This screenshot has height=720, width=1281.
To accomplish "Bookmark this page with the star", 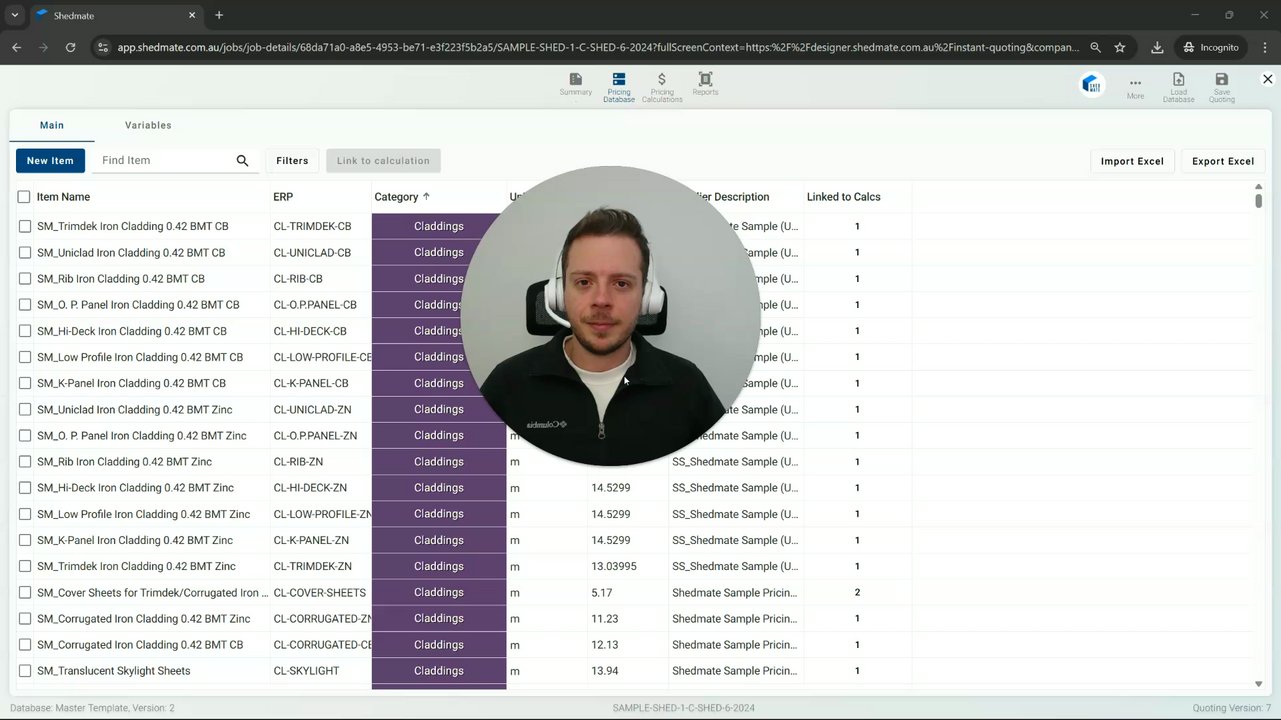I will tap(1120, 47).
